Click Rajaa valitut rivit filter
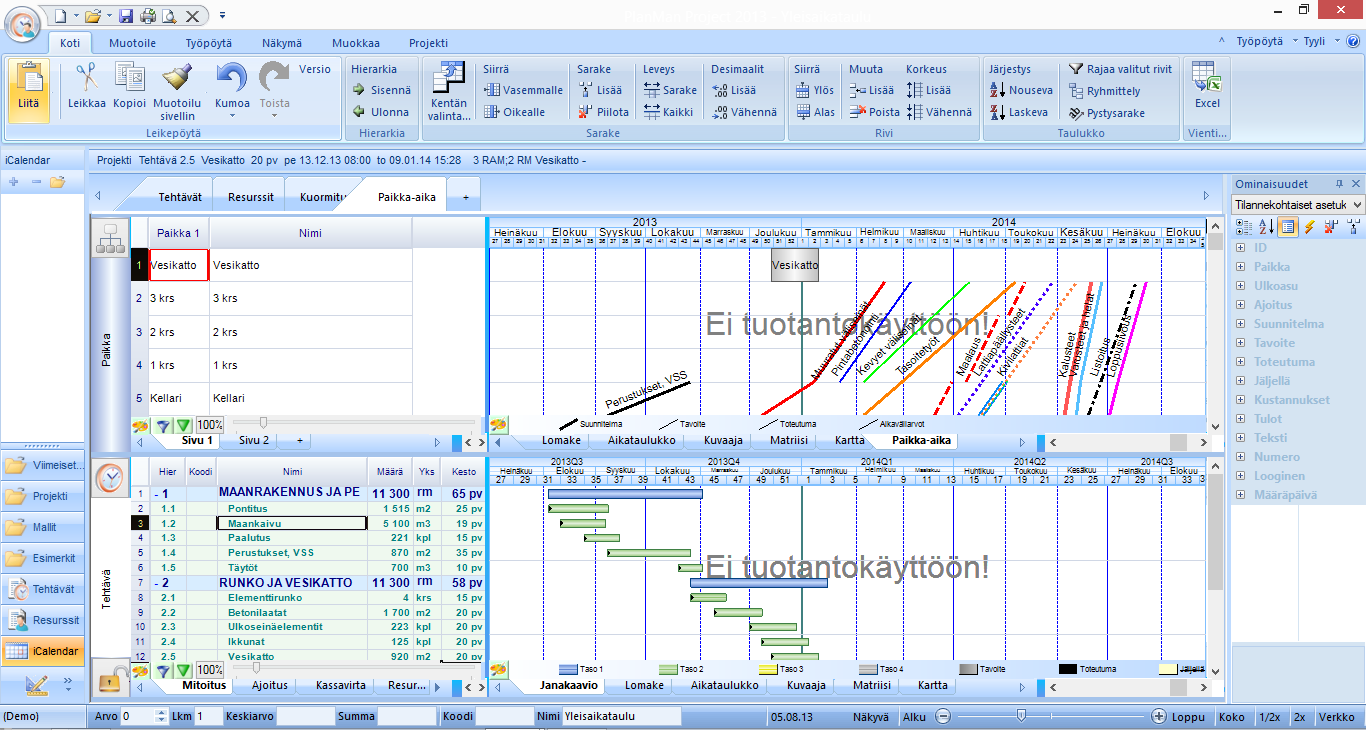 pos(1120,69)
